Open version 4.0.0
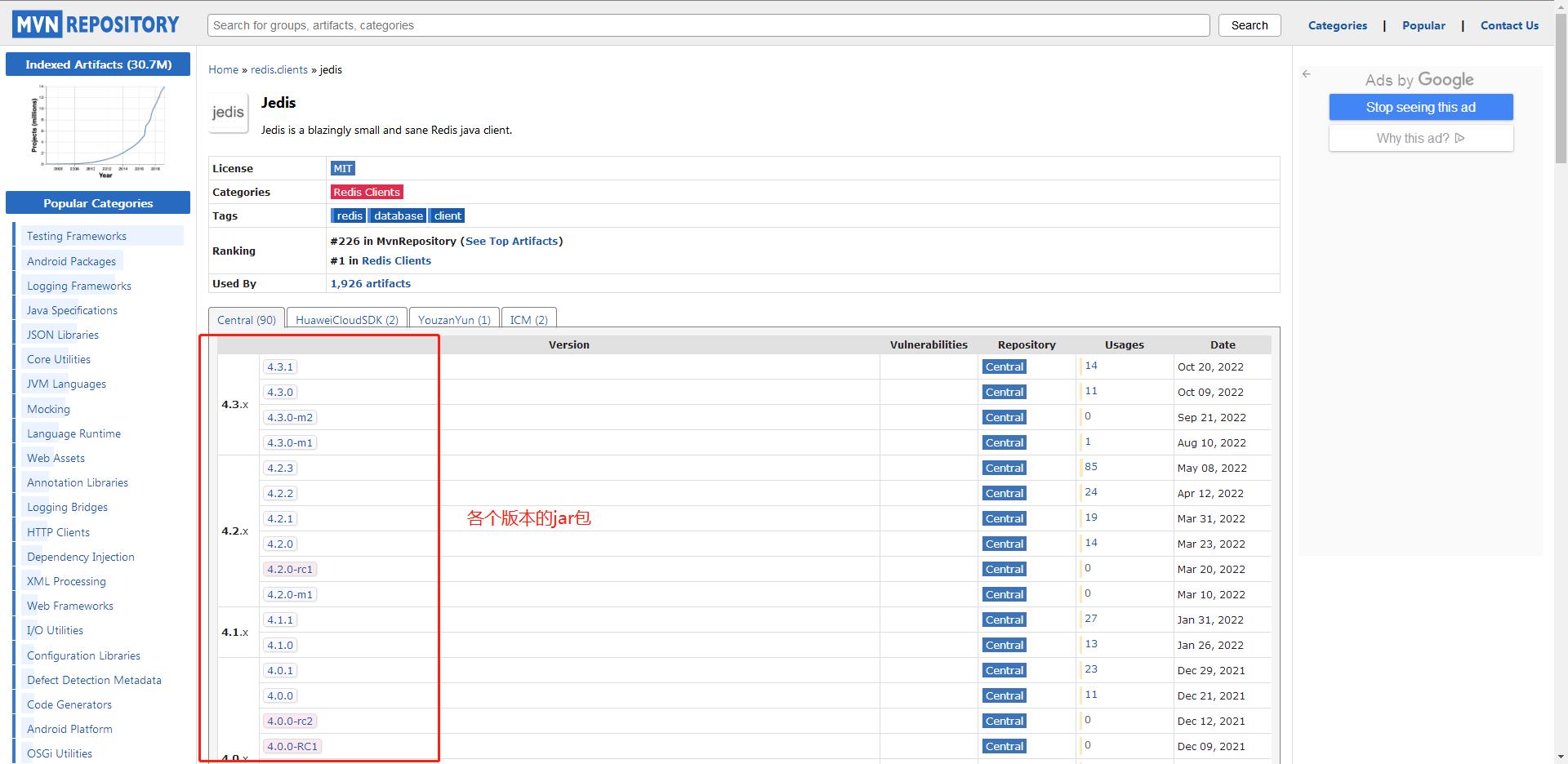The width and height of the screenshot is (1568, 764). click(x=280, y=695)
